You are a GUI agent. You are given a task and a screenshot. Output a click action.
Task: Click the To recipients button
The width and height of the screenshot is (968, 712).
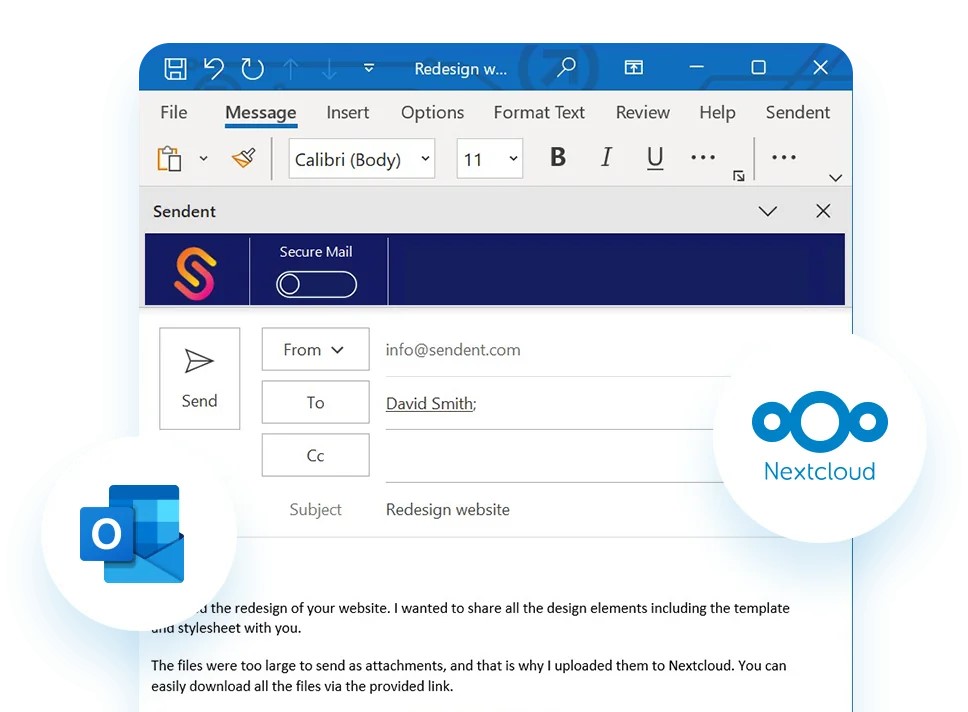(x=315, y=402)
